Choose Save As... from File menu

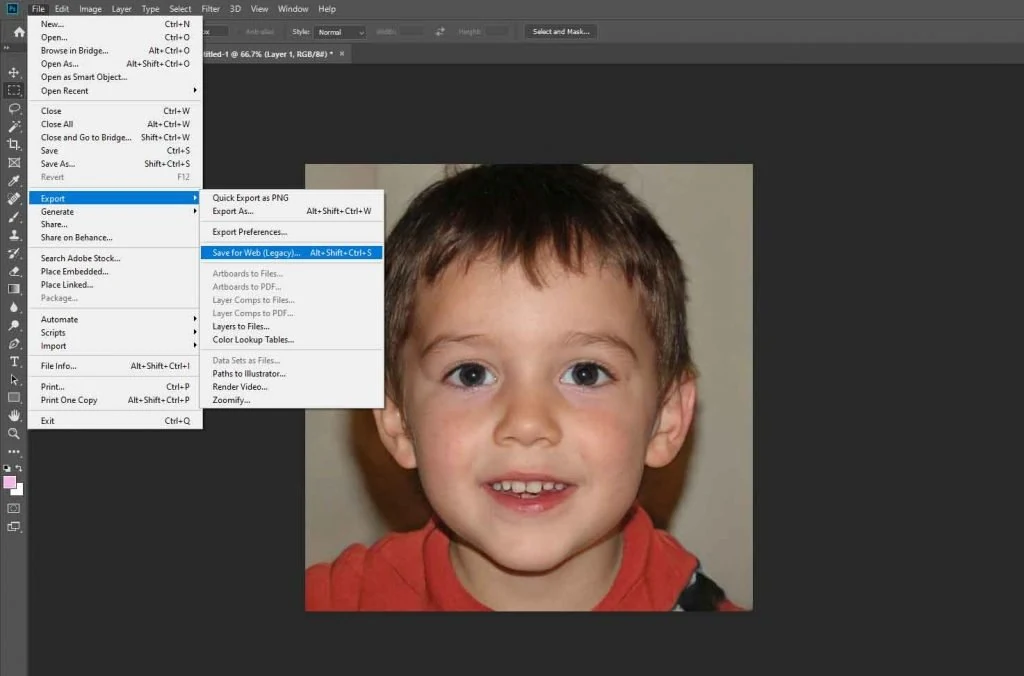(x=115, y=164)
